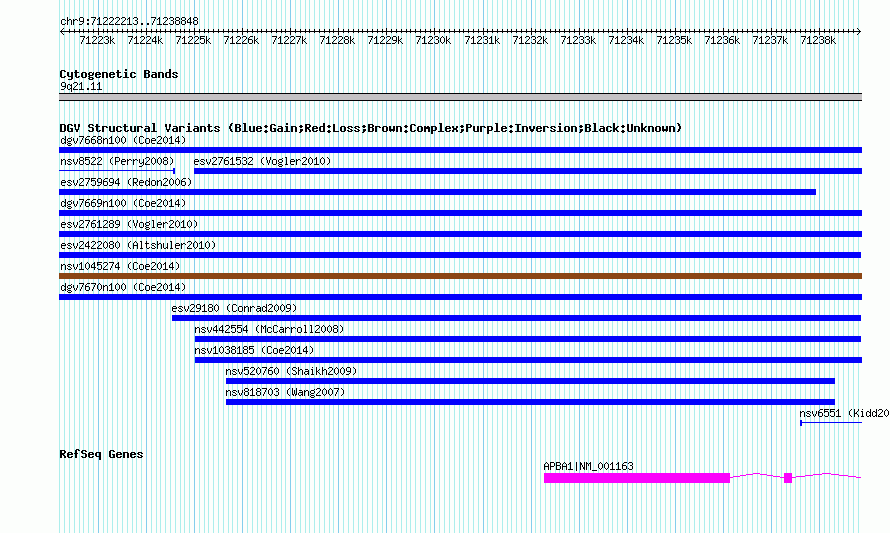The height and width of the screenshot is (533, 890).
Task: Select the blue bar under dgv7670n100
Action: pyautogui.click(x=460, y=297)
